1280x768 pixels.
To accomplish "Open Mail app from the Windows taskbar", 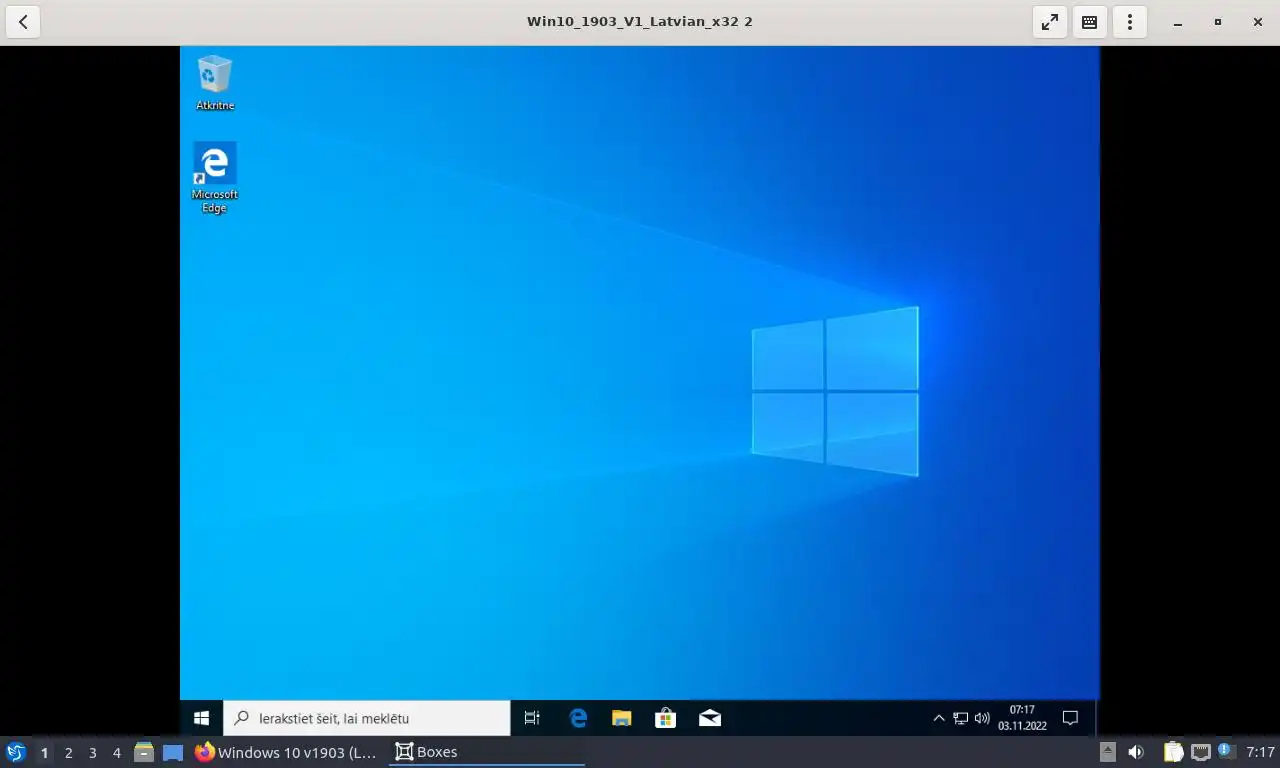I will pos(710,718).
